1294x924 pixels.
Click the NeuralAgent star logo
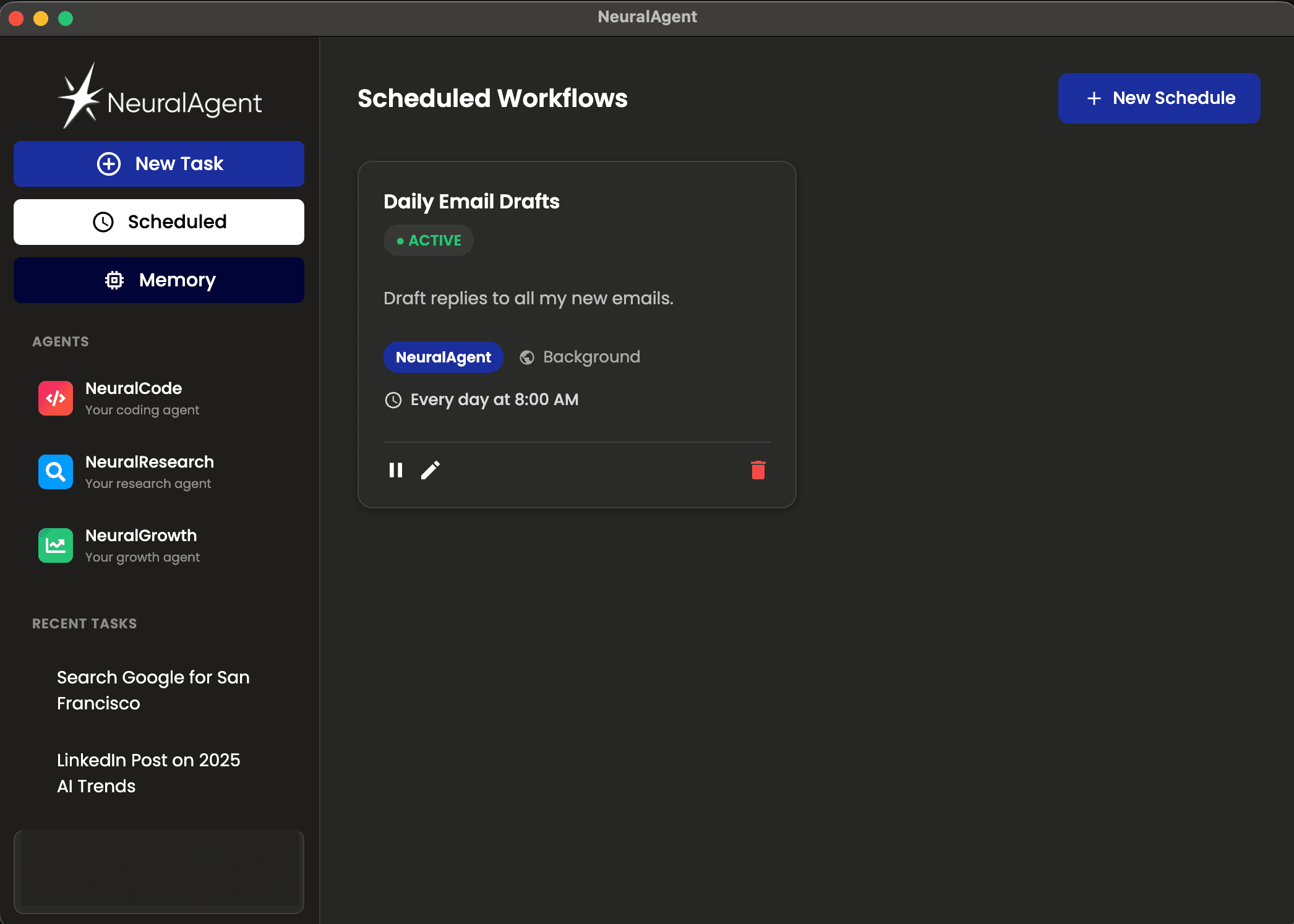coord(82,97)
